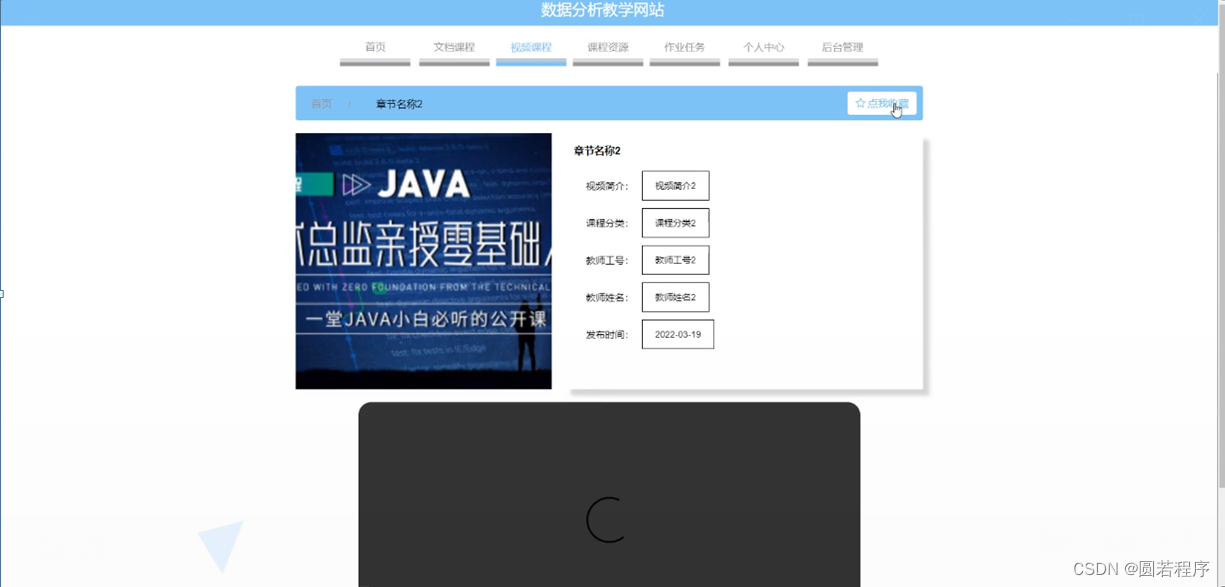The image size is (1225, 587).
Task: Open the 后台管理 menu item
Action: click(x=841, y=46)
